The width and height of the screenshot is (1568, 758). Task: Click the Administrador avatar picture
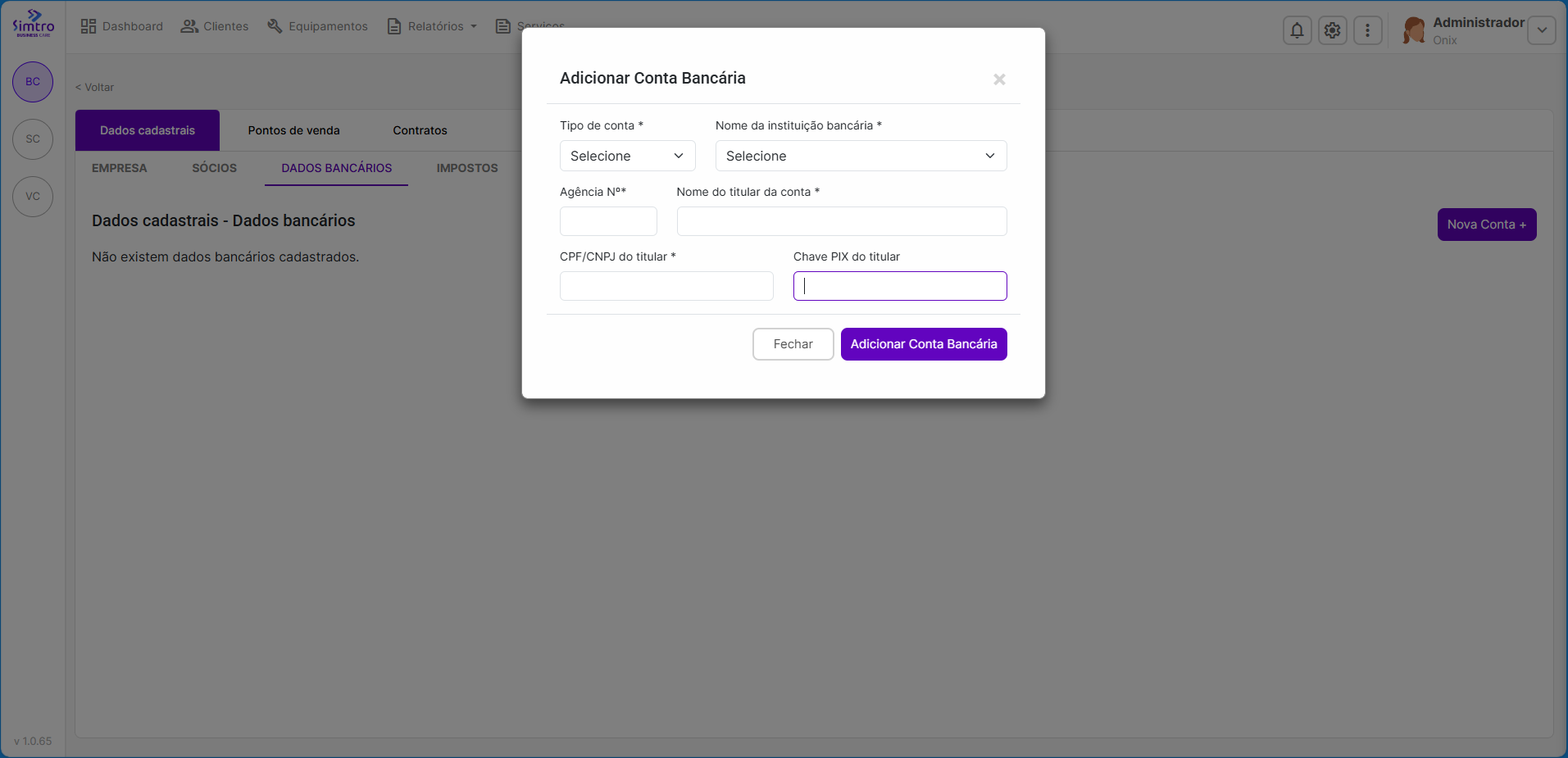tap(1414, 30)
